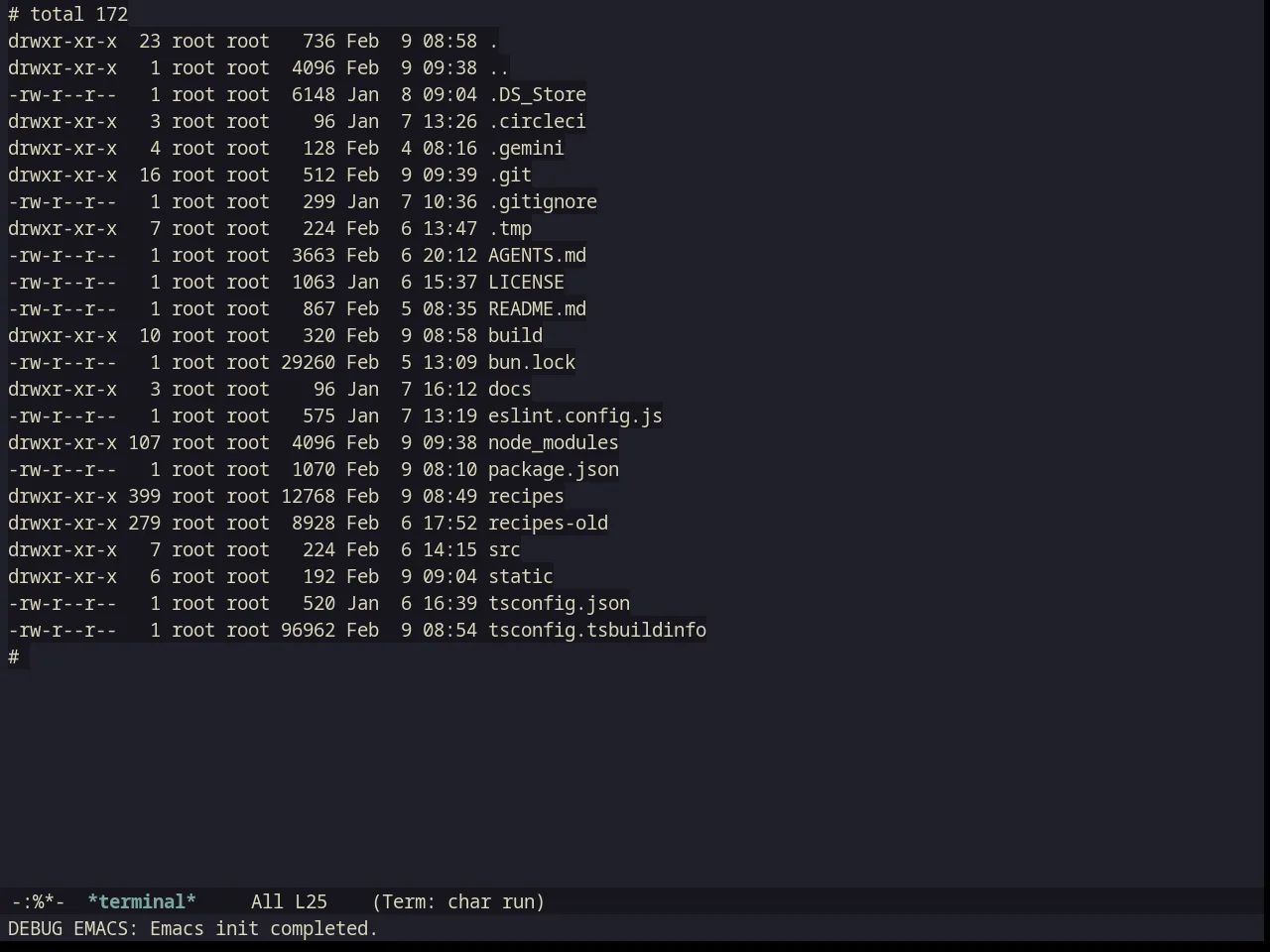Screen dimensions: 1270x952
Task: Click the src directory name
Action: [x=504, y=549]
